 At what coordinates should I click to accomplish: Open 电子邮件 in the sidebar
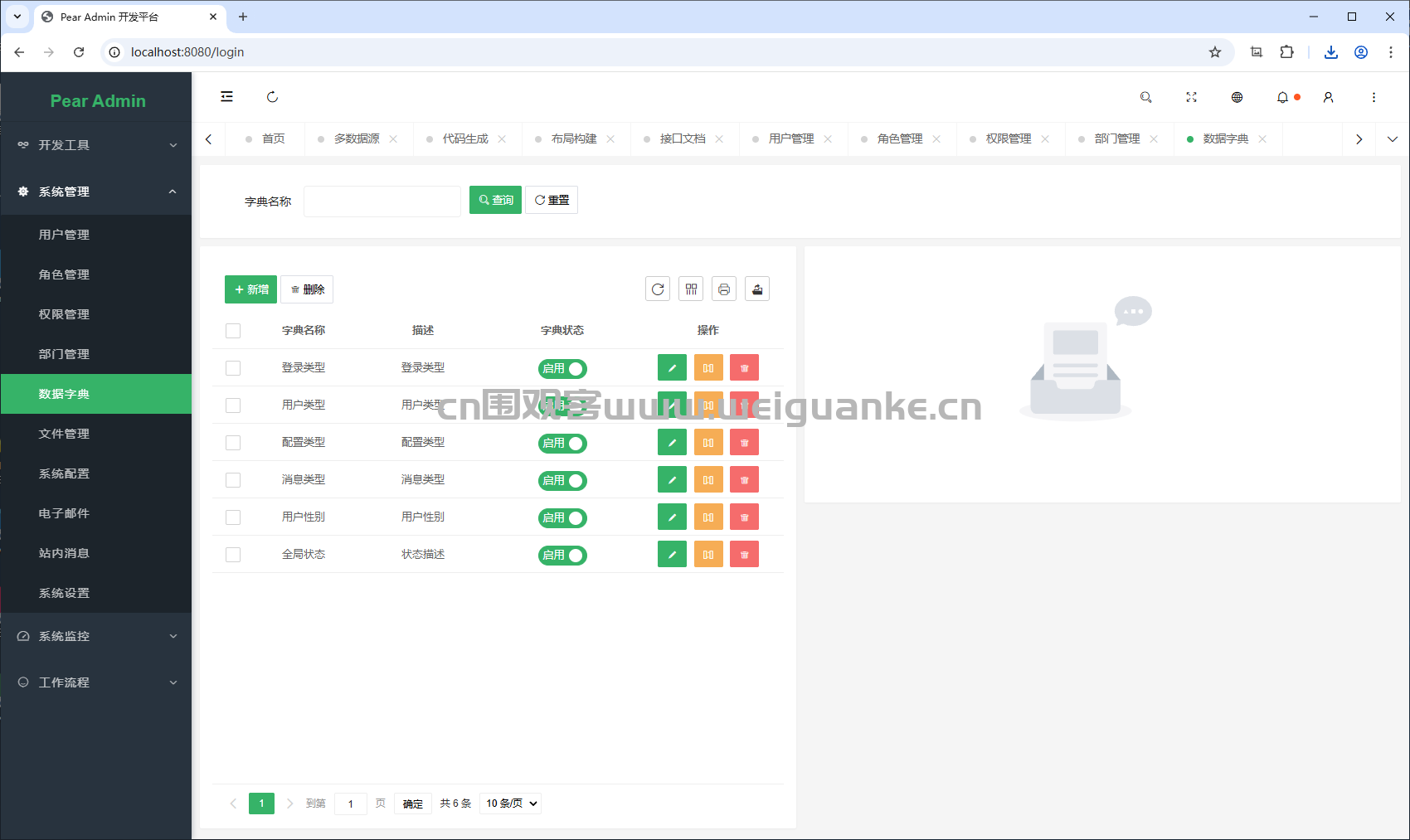pyautogui.click(x=96, y=513)
